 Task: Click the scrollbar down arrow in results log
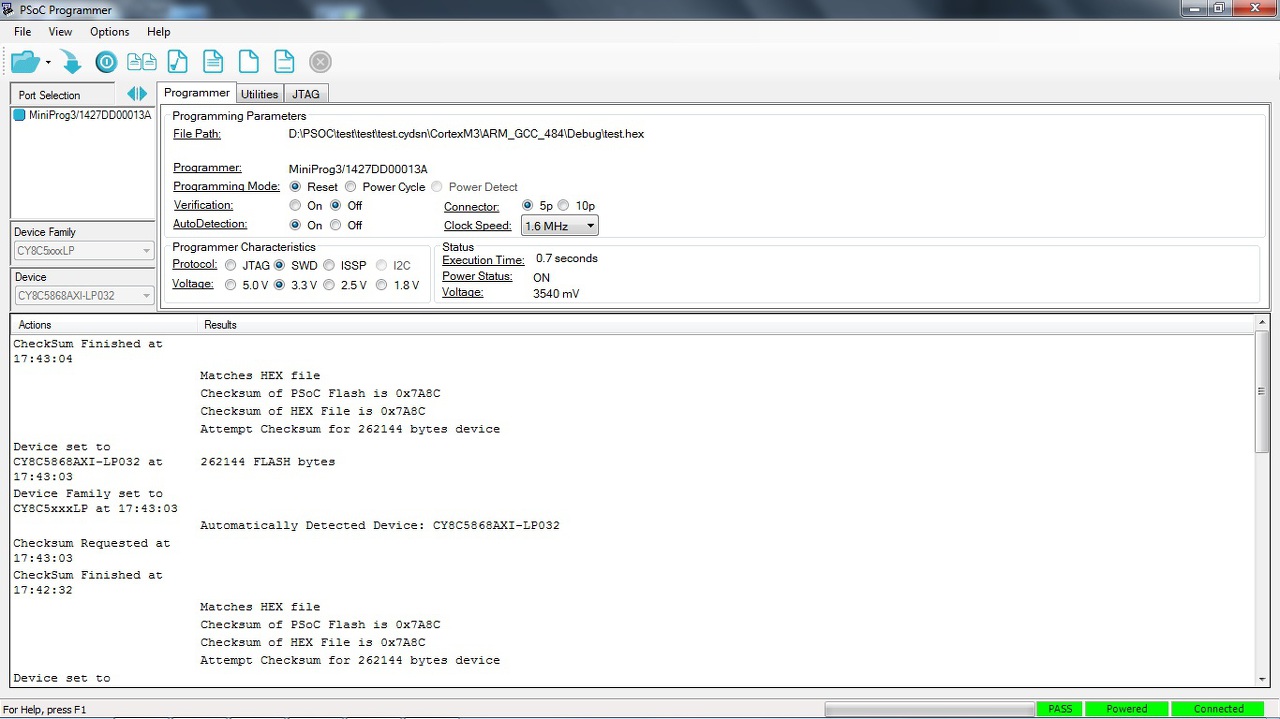(x=1262, y=678)
